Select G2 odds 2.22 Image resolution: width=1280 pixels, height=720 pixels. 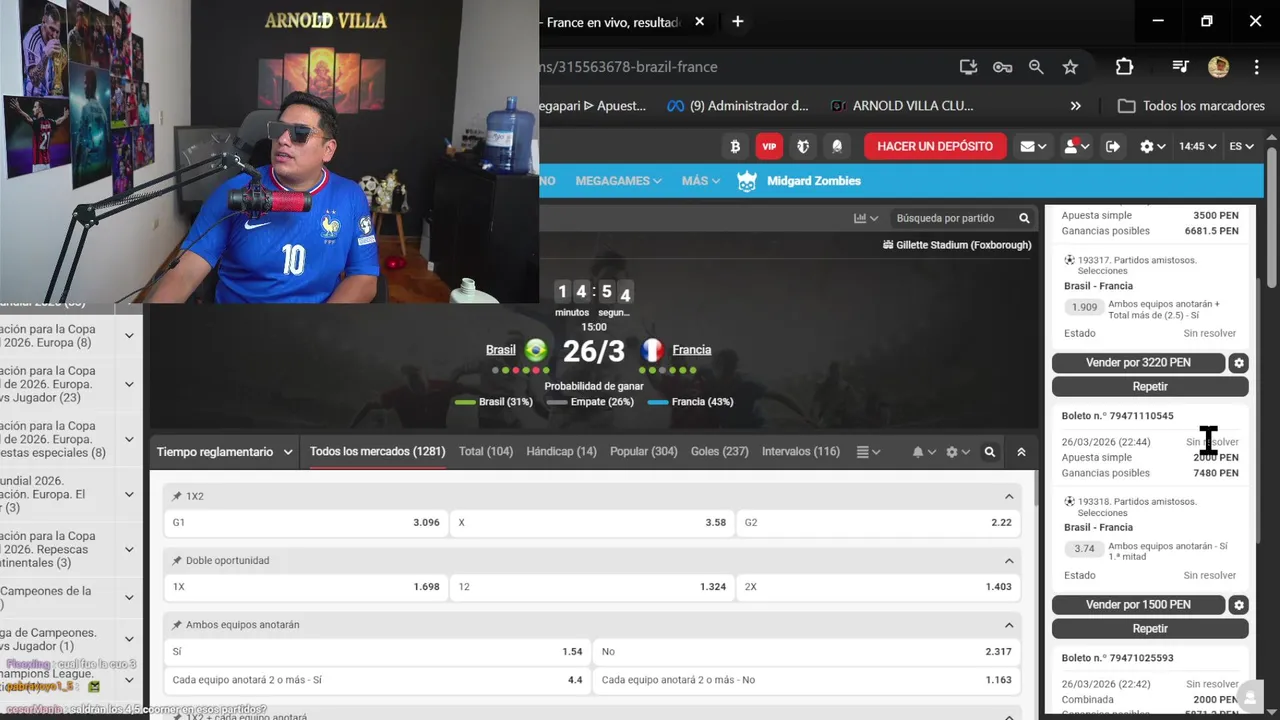coord(877,522)
